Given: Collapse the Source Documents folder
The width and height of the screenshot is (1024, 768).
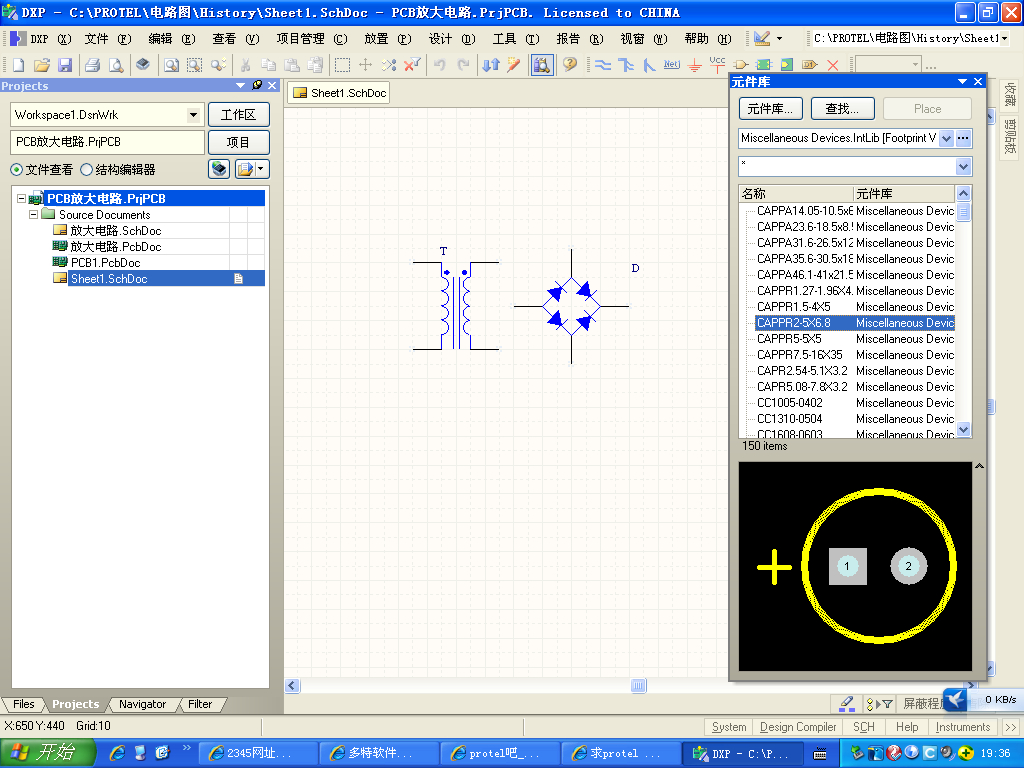Looking at the screenshot, I should [33, 215].
